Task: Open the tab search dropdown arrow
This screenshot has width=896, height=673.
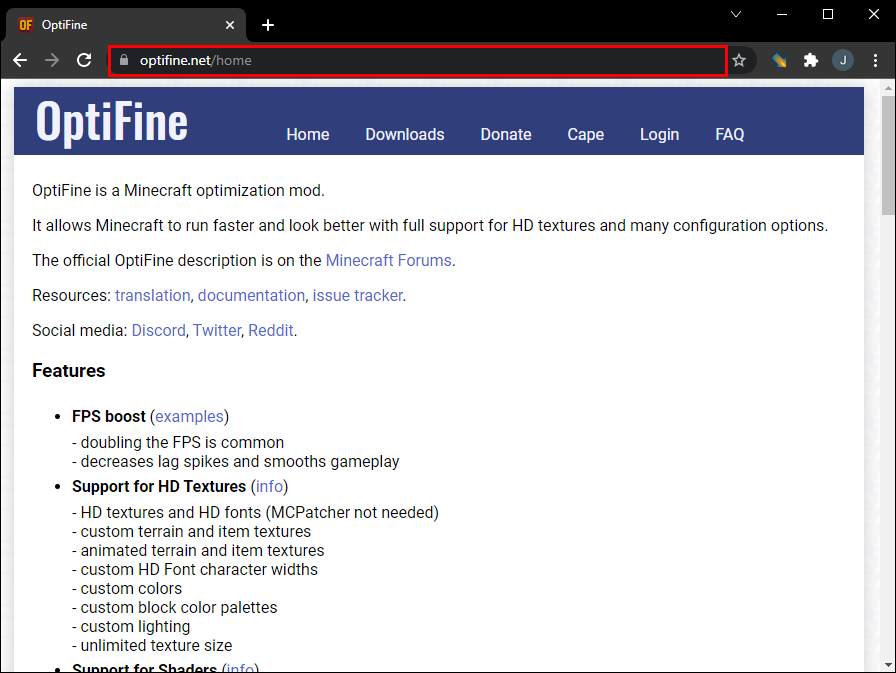Action: (x=736, y=14)
